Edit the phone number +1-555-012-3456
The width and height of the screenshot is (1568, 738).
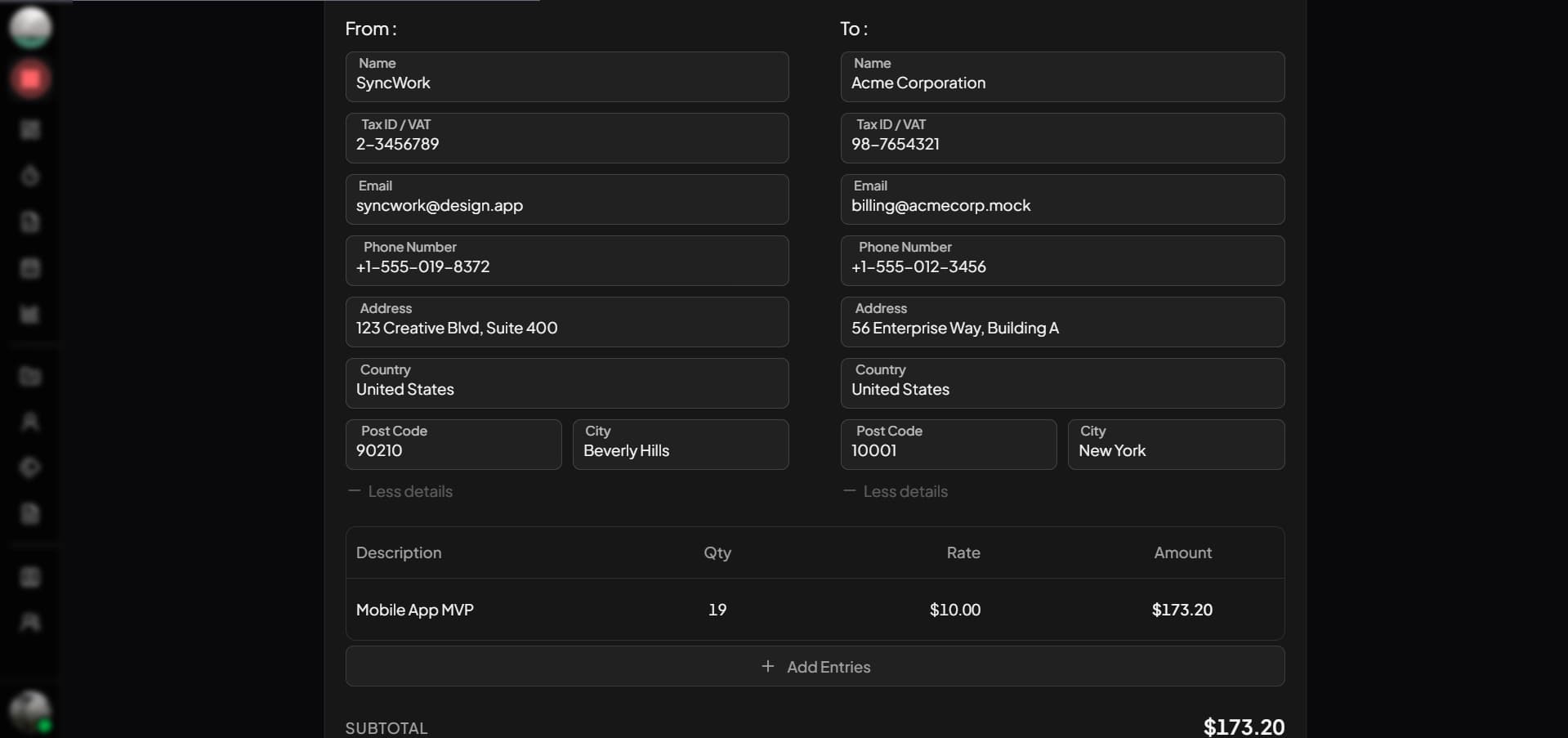(x=1062, y=261)
